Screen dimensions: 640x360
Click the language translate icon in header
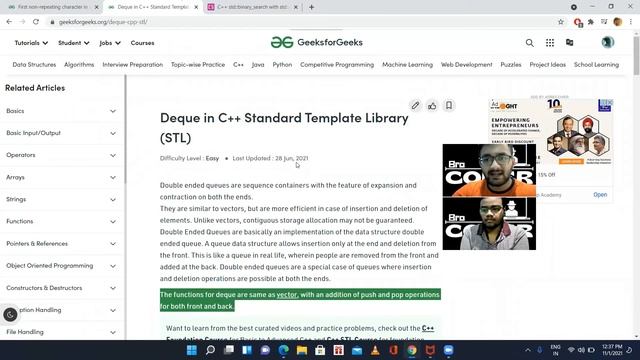click(569, 42)
